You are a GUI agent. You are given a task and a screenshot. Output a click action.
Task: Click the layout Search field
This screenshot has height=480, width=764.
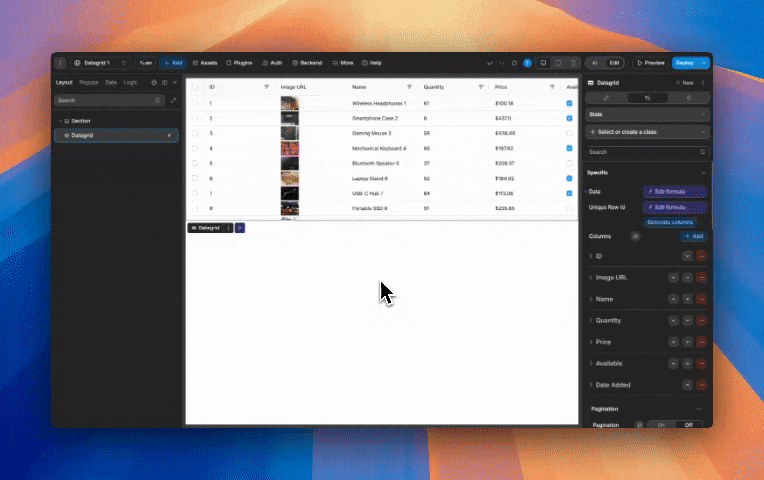point(109,100)
